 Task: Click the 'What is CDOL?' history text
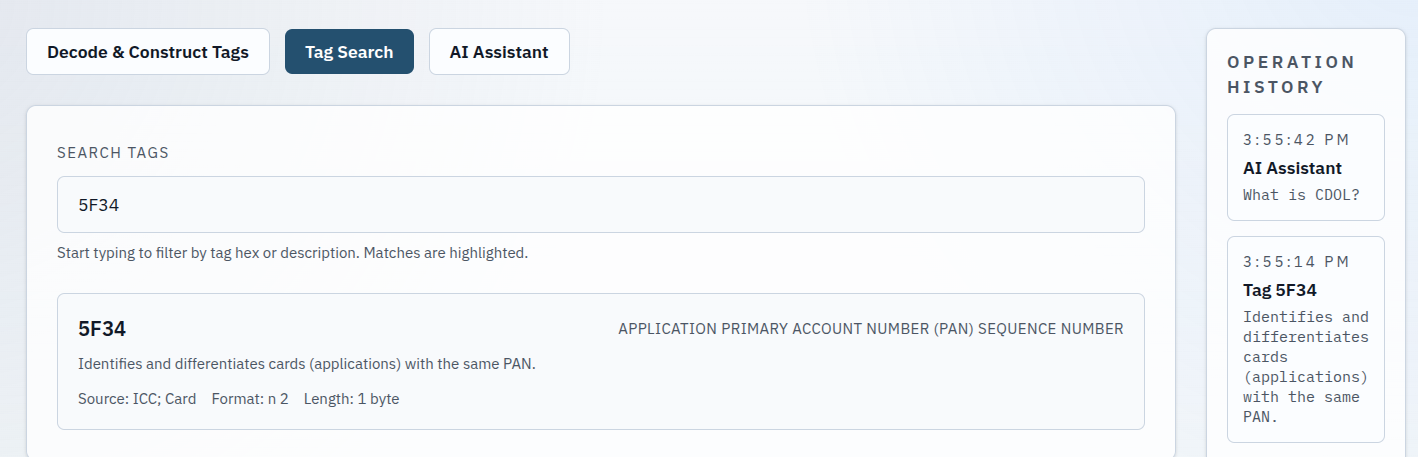point(1301,195)
